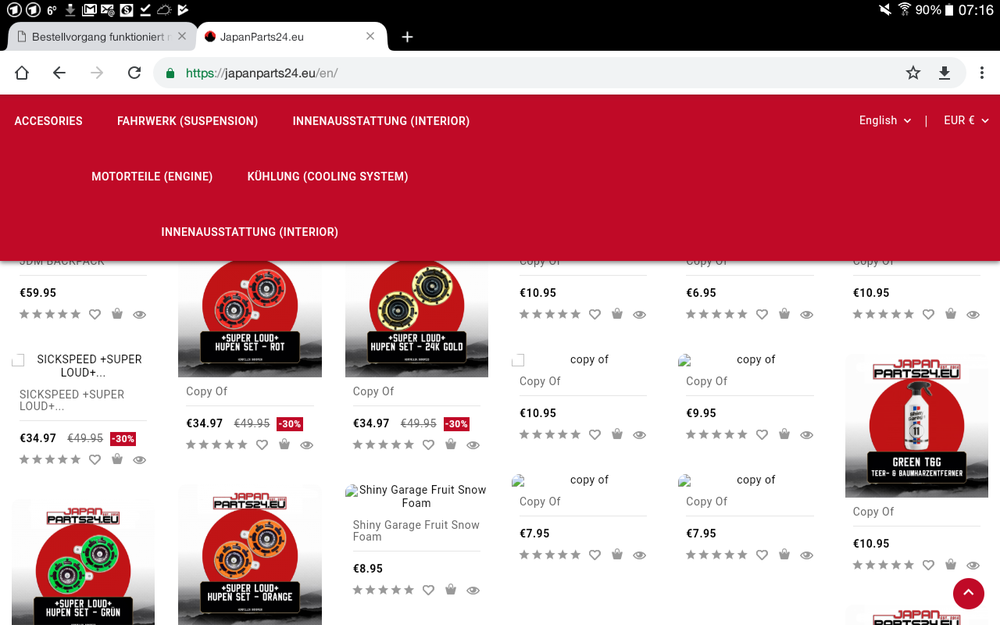Image resolution: width=1000 pixels, height=625 pixels.
Task: Add Shiny Garage Fruit Snow Foam to wishlist
Action: [429, 591]
